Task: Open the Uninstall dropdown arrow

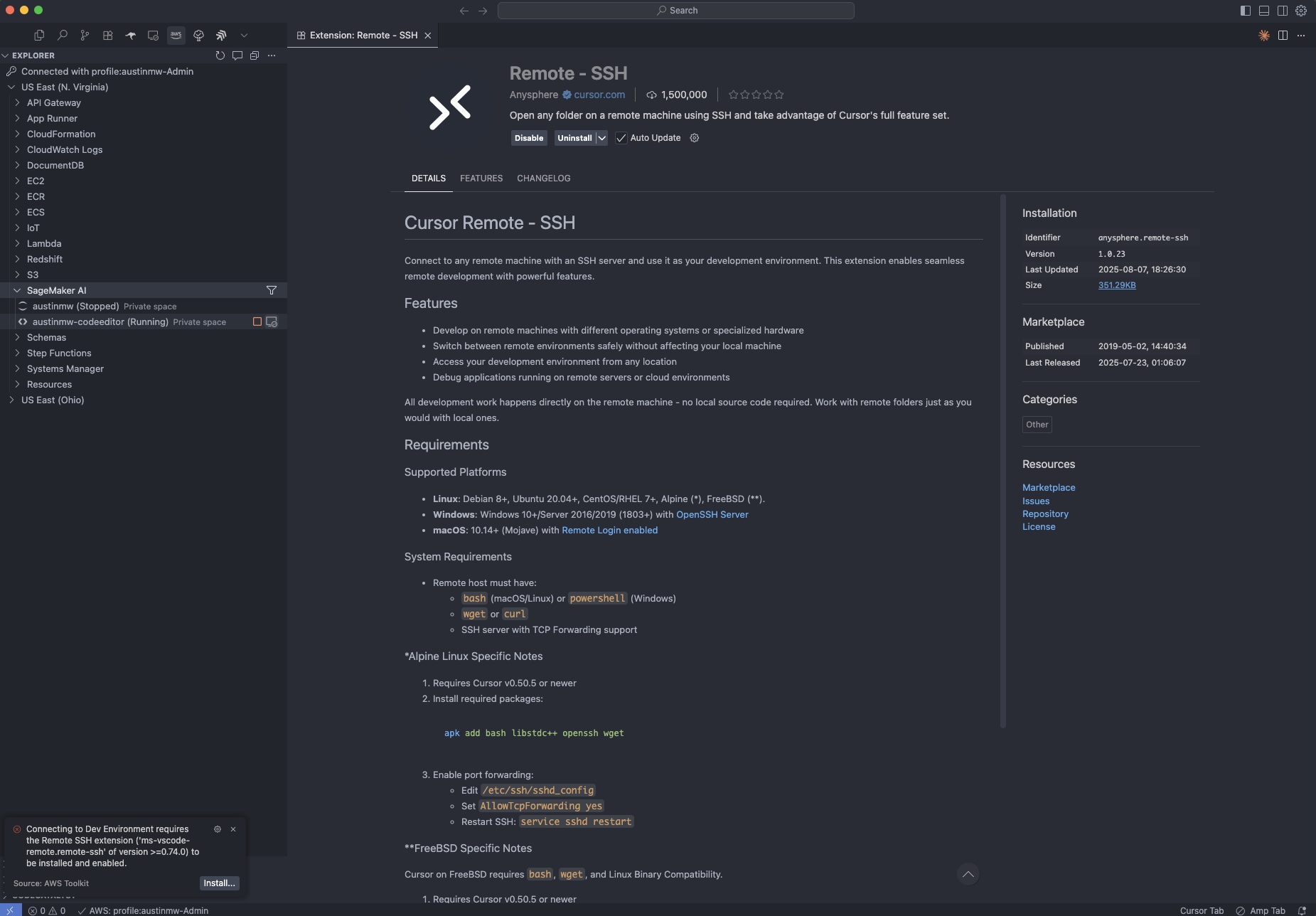Action: (601, 138)
